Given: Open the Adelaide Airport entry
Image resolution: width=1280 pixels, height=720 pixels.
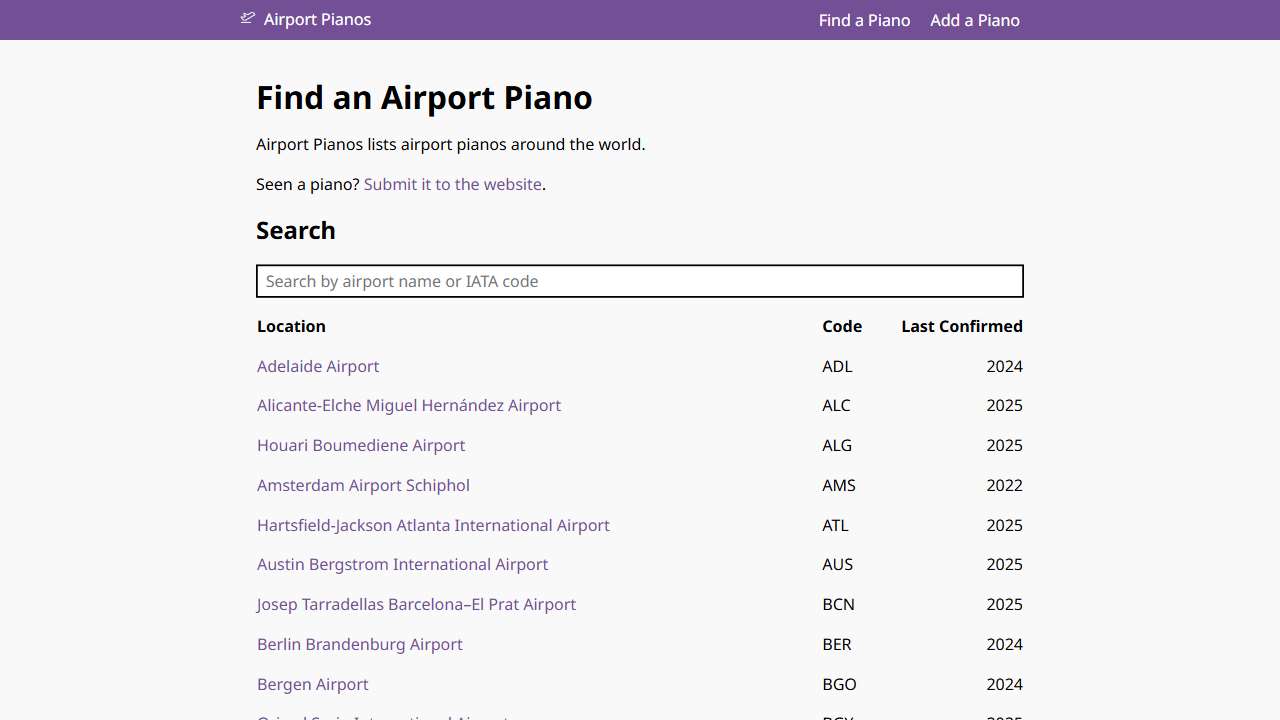Looking at the screenshot, I should pos(318,366).
